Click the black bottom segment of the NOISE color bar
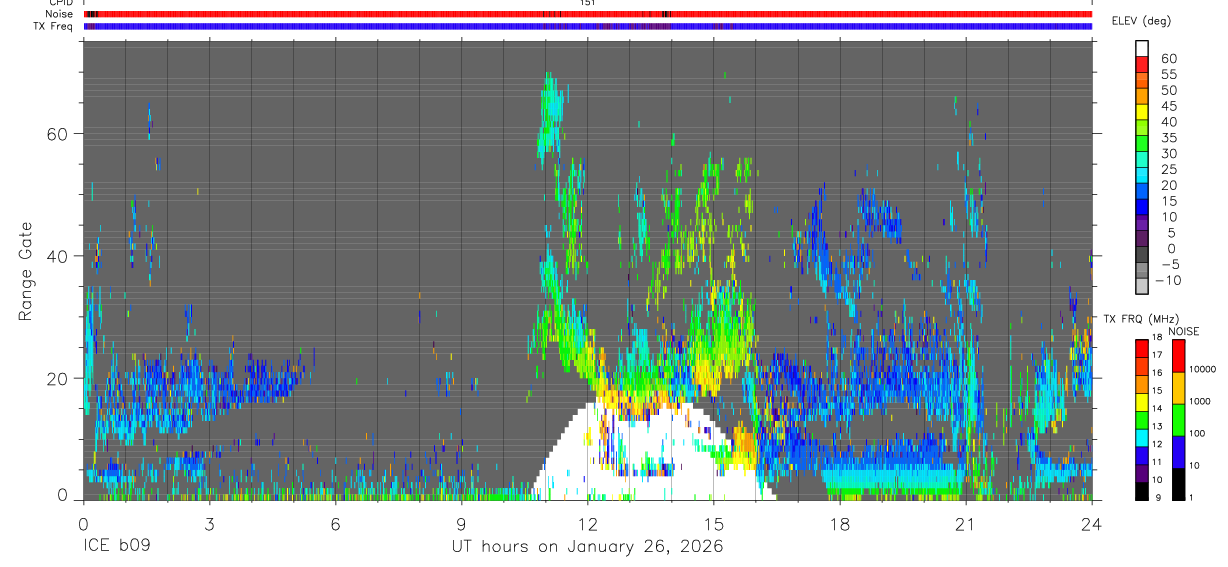Screen dimensions: 1228x567 pos(1179,484)
